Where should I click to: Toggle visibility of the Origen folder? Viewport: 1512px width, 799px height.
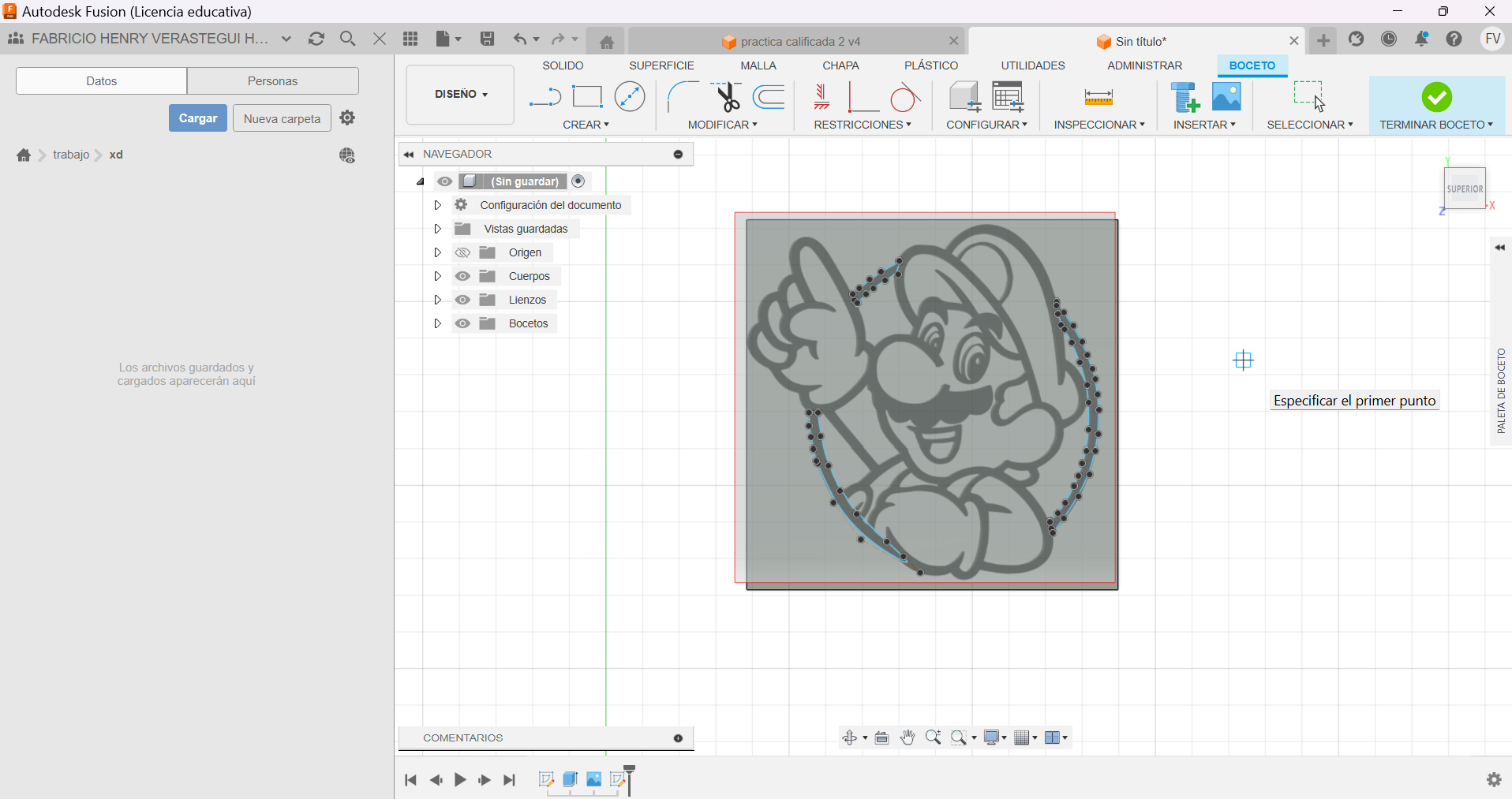coord(462,252)
